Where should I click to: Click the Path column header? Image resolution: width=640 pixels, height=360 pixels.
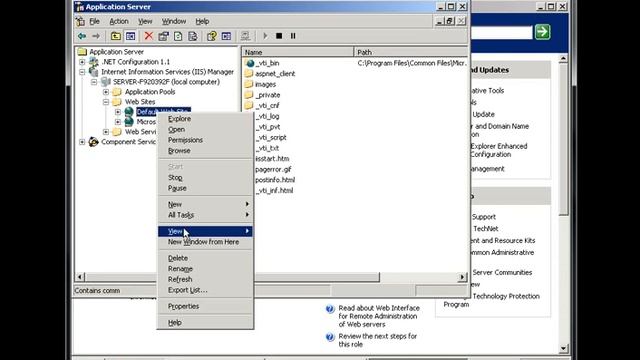[411, 52]
